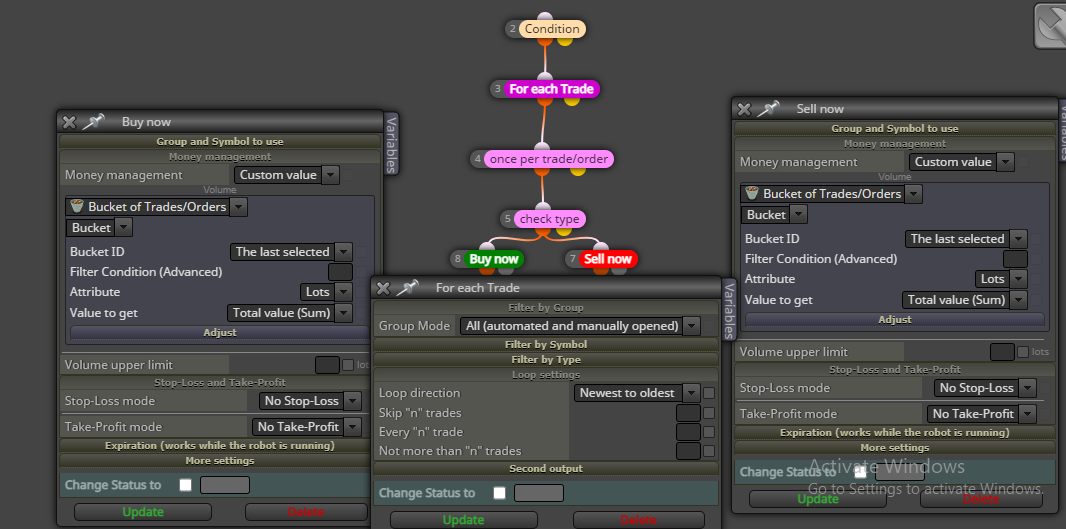This screenshot has height=529, width=1066.
Task: Toggle the Loop direction row checkbox
Action: (709, 393)
